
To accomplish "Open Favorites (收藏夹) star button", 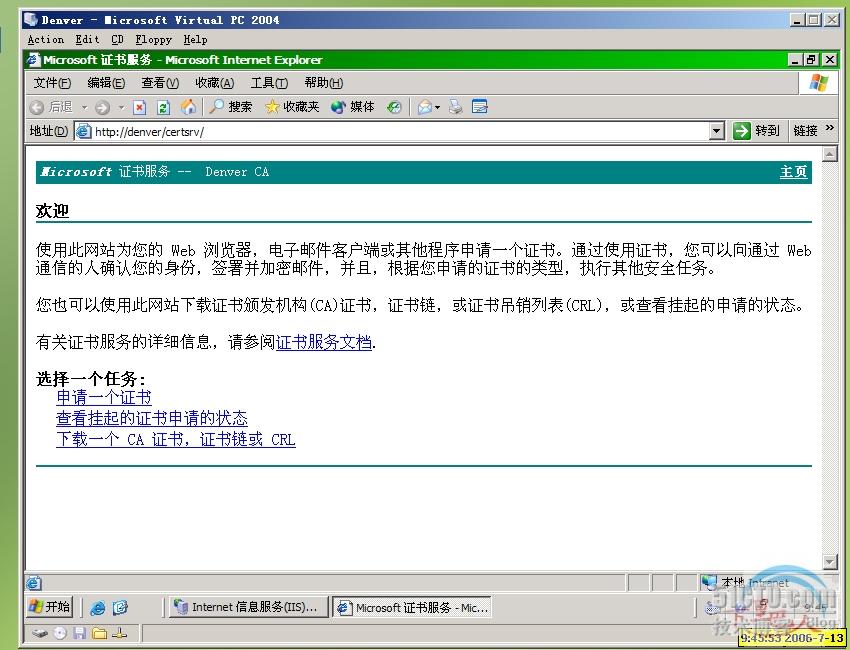I will [292, 107].
